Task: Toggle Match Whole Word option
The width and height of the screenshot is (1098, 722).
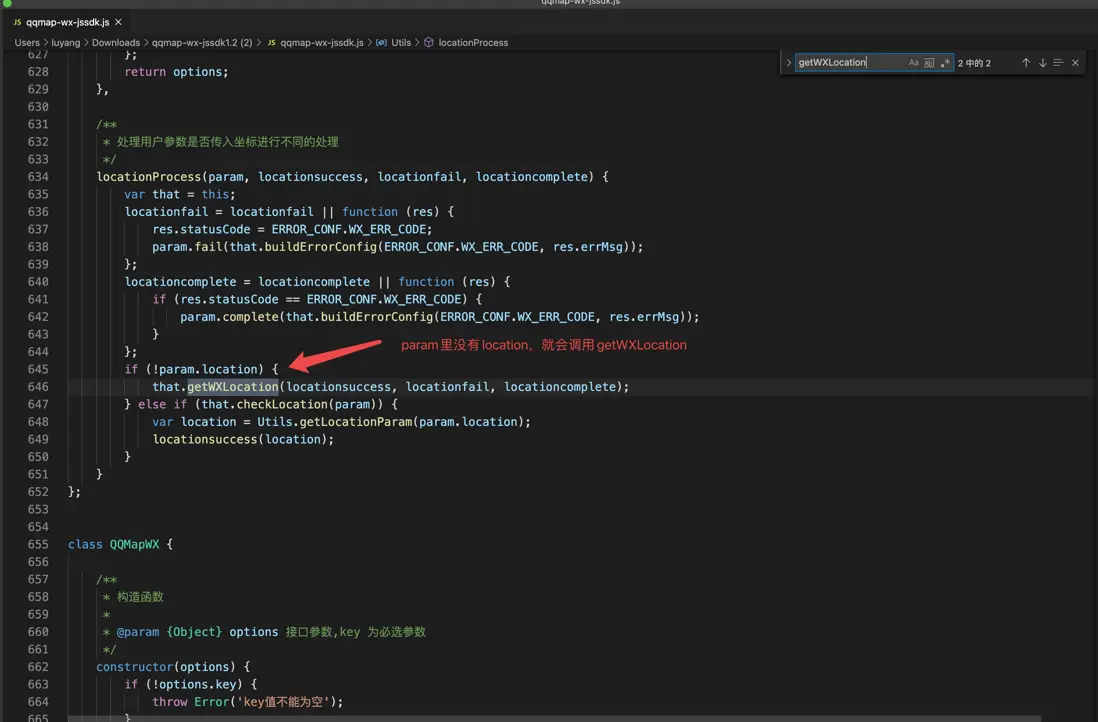Action: point(929,63)
